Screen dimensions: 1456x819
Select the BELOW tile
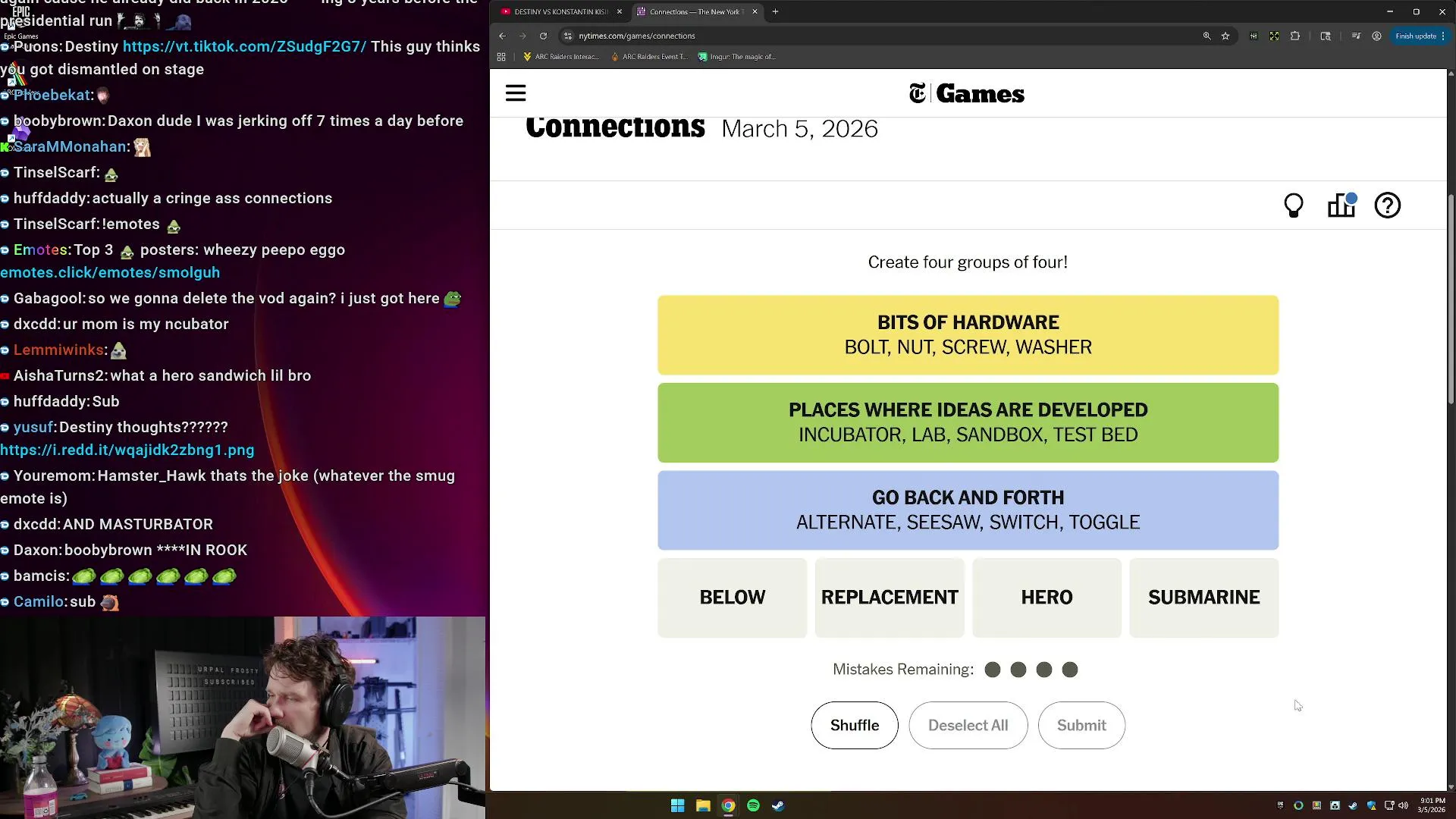(x=732, y=598)
